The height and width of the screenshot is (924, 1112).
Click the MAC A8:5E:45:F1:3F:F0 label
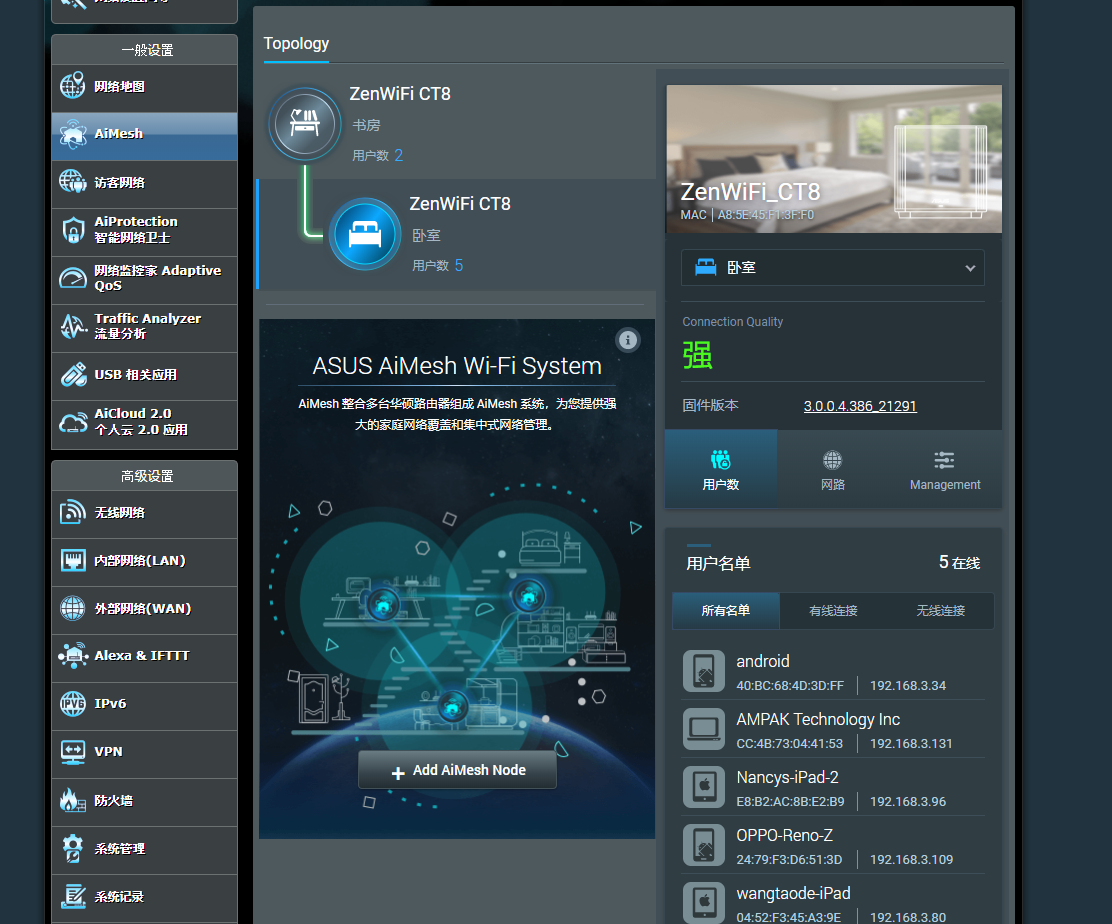(x=747, y=215)
